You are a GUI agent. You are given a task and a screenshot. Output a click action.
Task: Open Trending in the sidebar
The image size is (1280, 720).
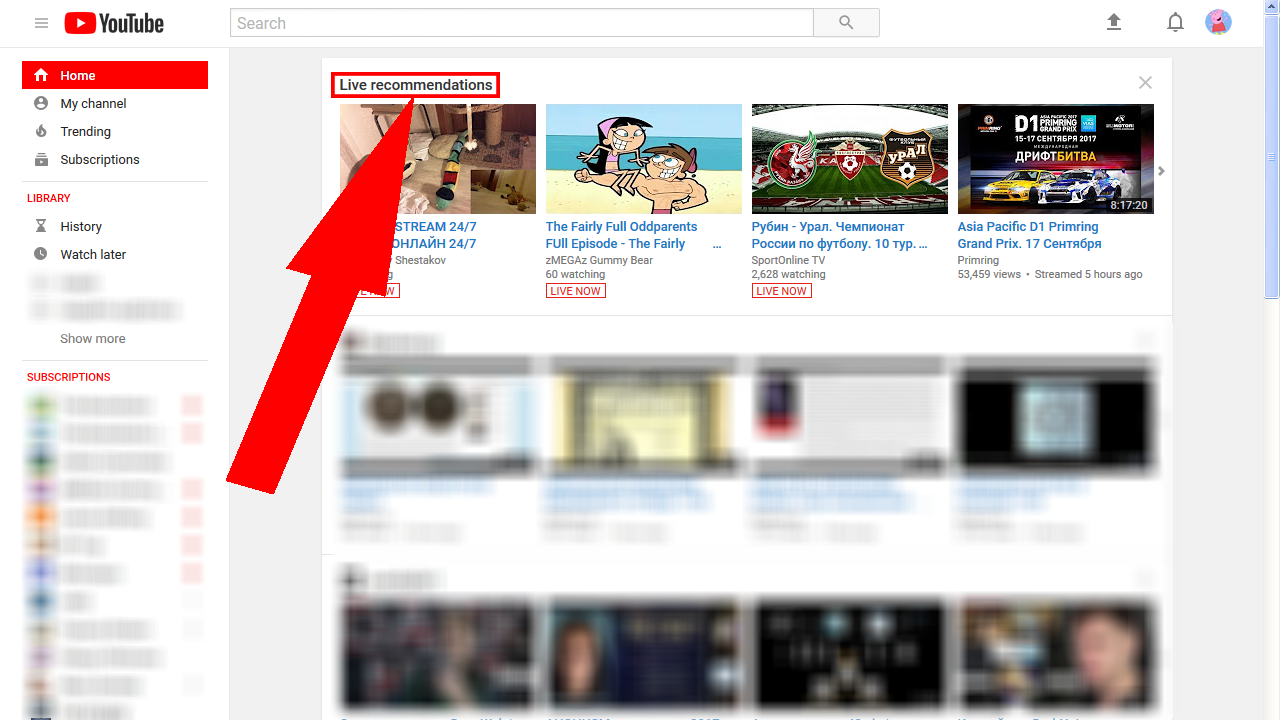115,131
